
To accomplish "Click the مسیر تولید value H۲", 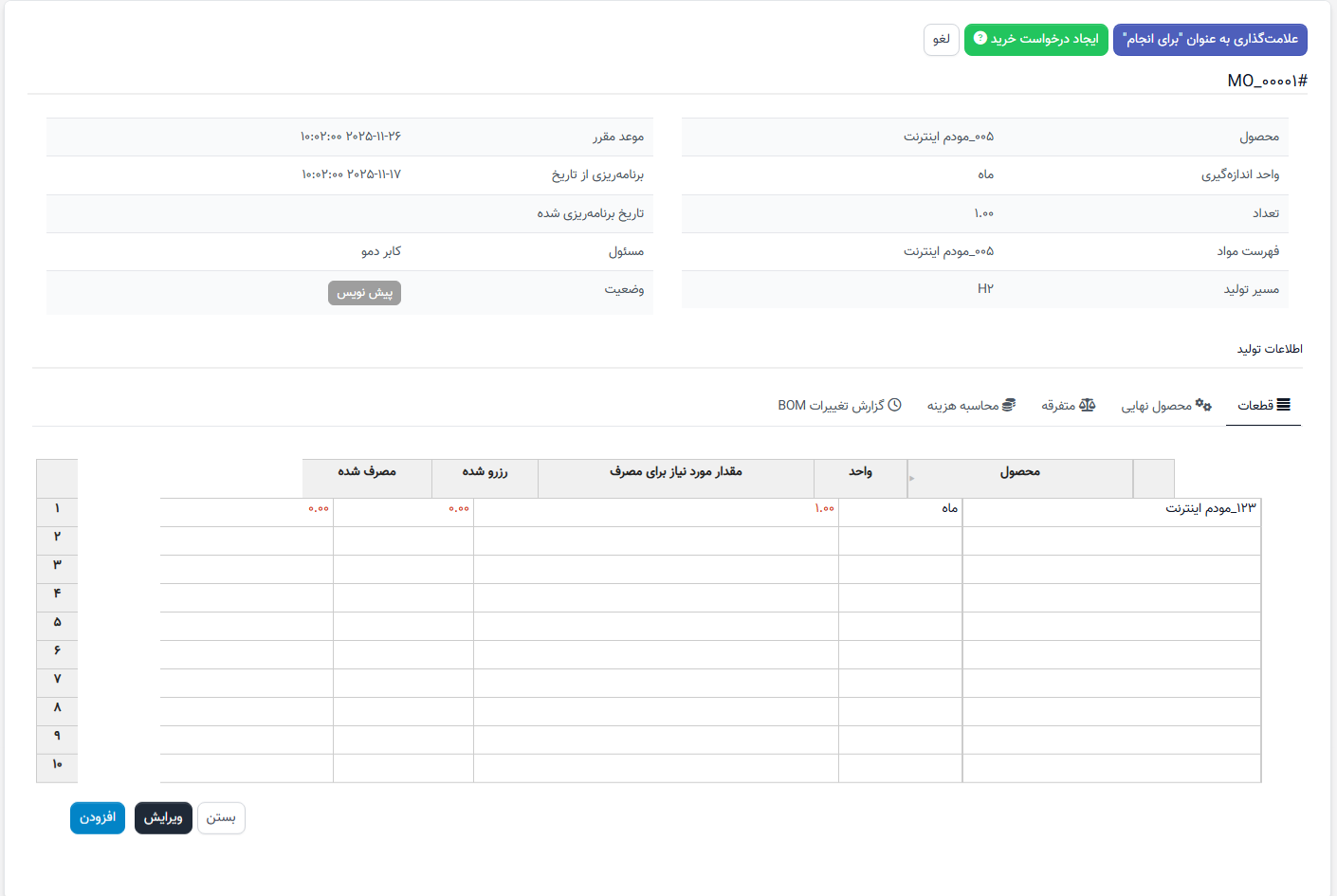I will (985, 289).
